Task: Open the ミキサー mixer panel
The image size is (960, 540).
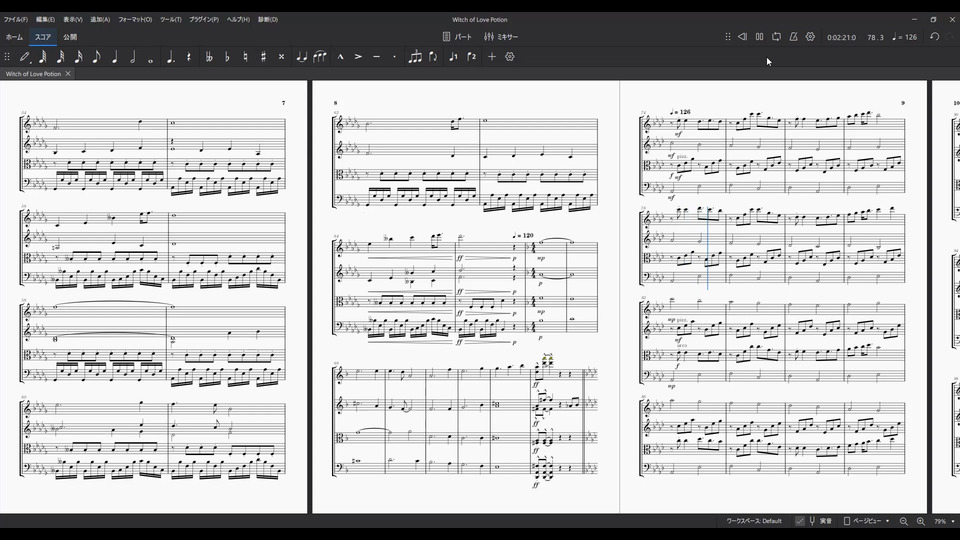Action: pyautogui.click(x=501, y=37)
